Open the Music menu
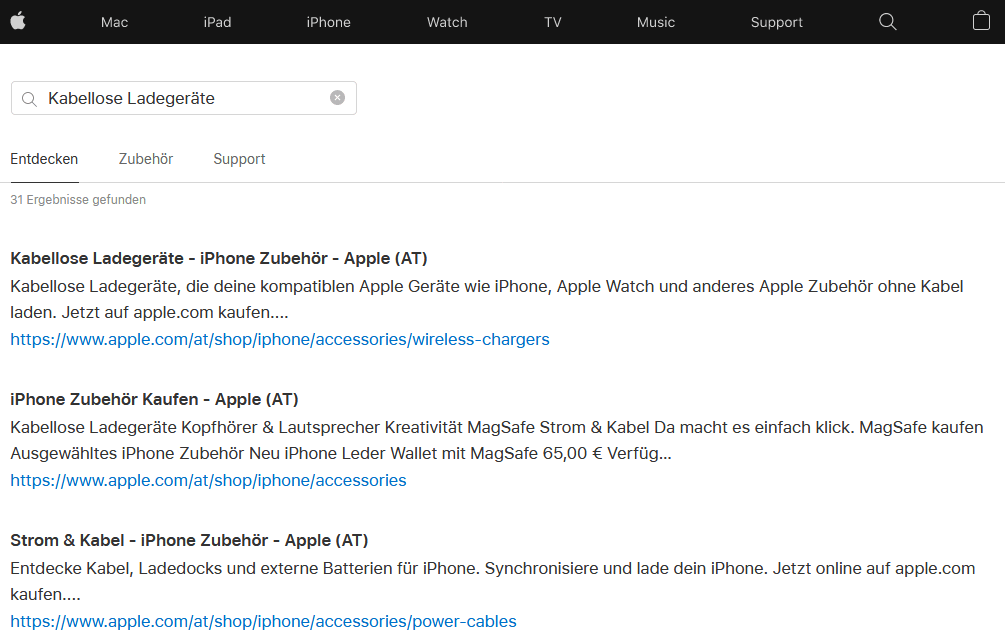This screenshot has width=1005, height=635. click(656, 22)
